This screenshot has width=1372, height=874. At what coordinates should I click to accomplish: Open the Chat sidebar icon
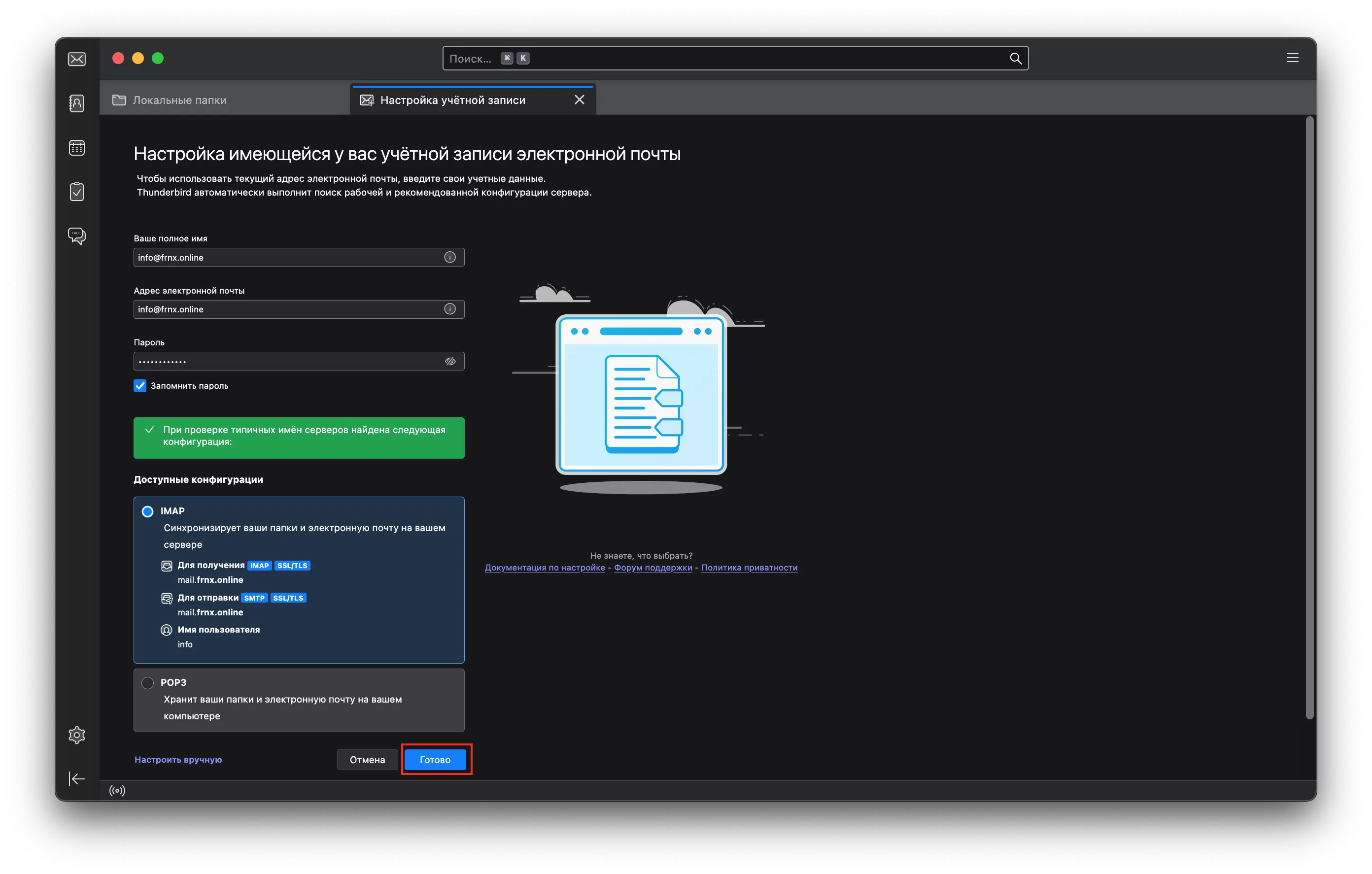tap(77, 235)
